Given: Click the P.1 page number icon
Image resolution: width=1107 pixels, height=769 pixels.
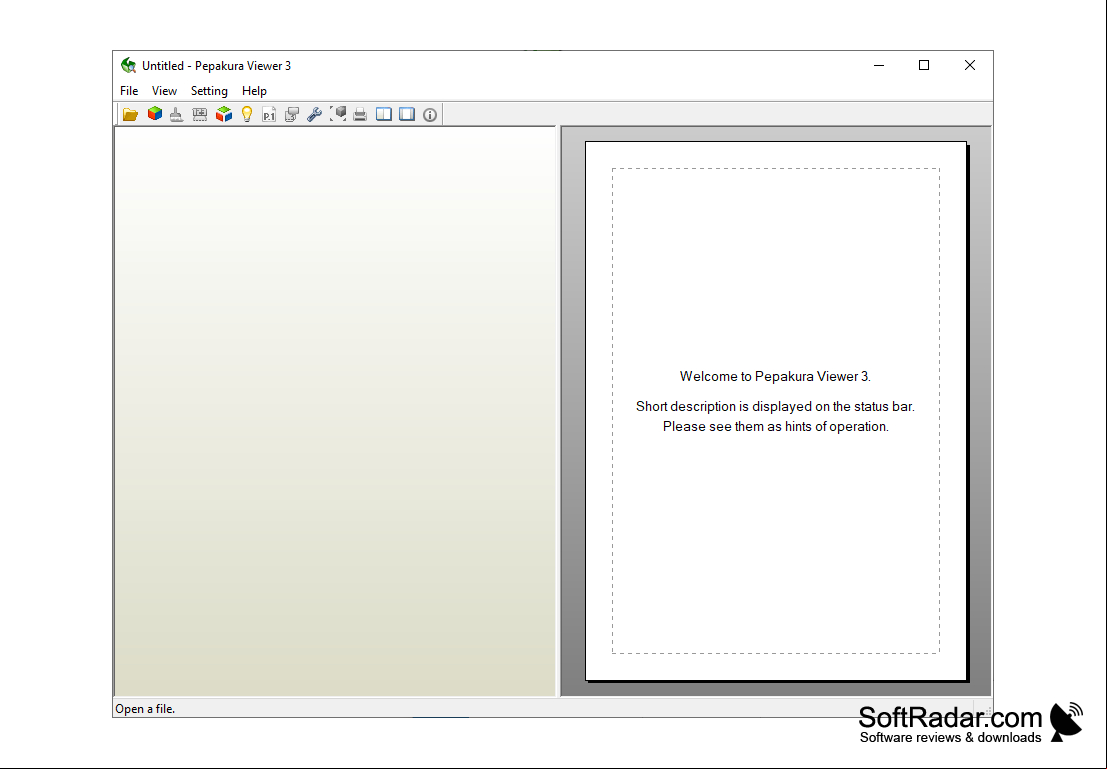Looking at the screenshot, I should [269, 114].
